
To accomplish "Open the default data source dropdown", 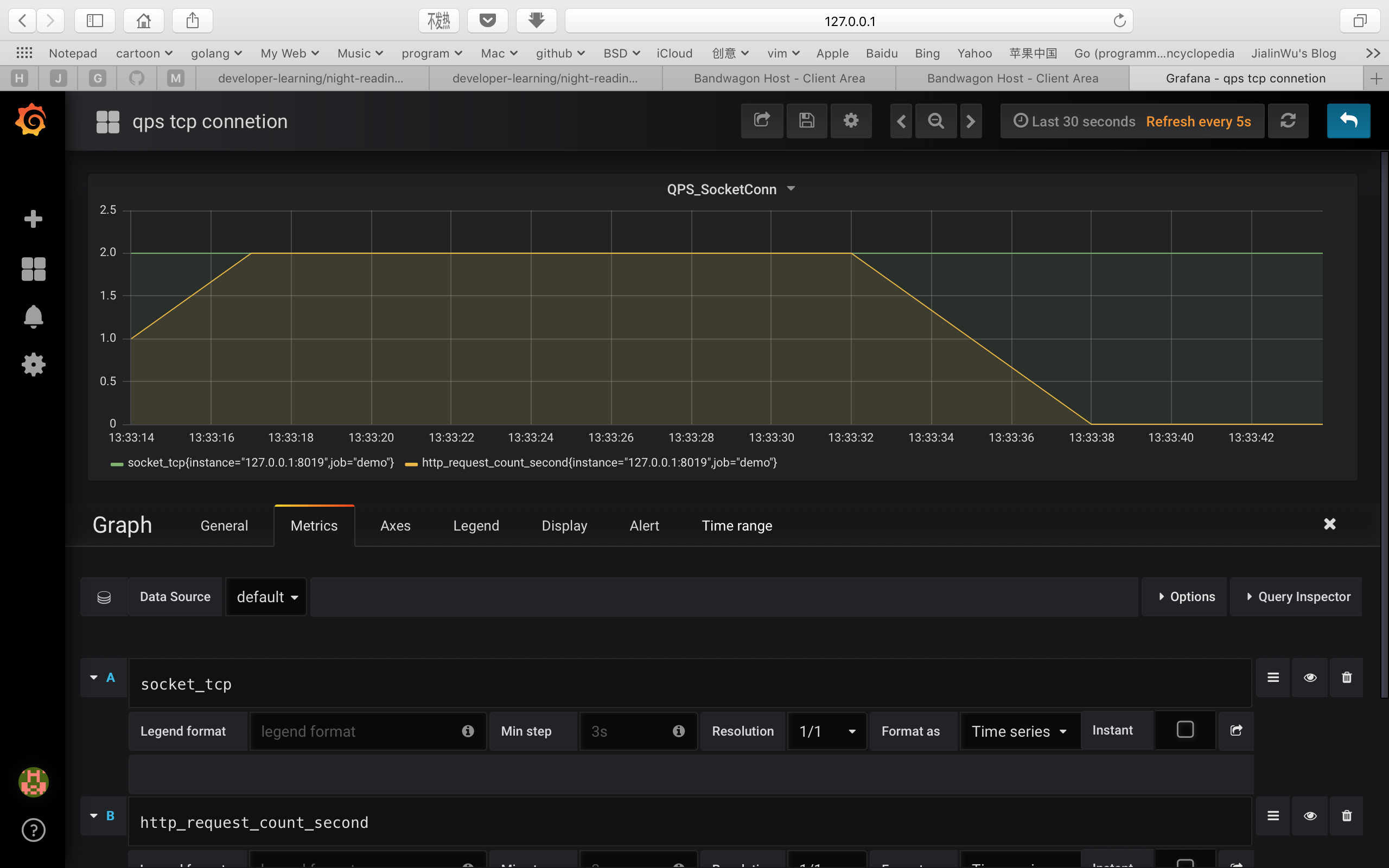I will point(266,597).
